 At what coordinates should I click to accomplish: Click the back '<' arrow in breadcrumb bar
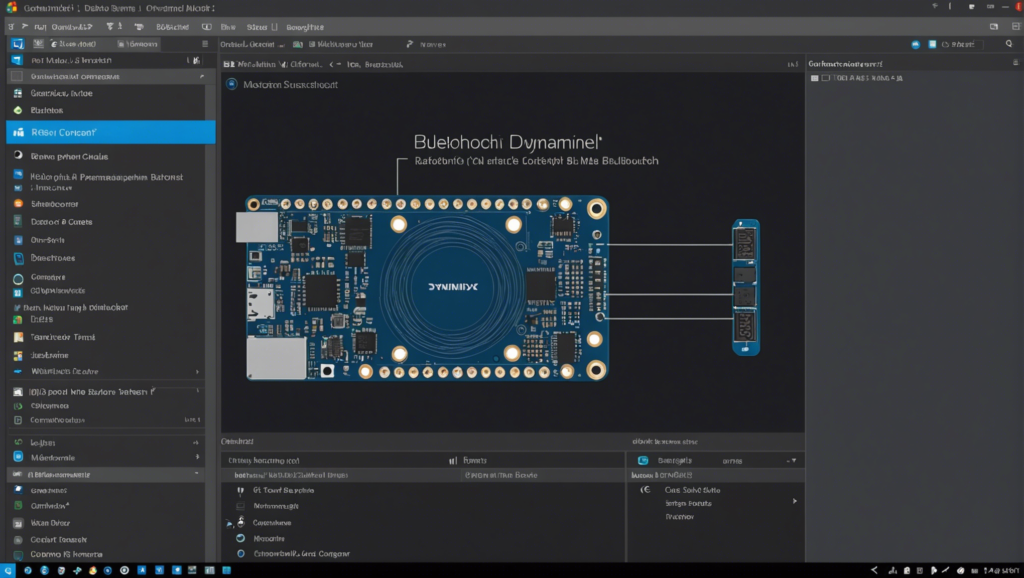point(332,64)
